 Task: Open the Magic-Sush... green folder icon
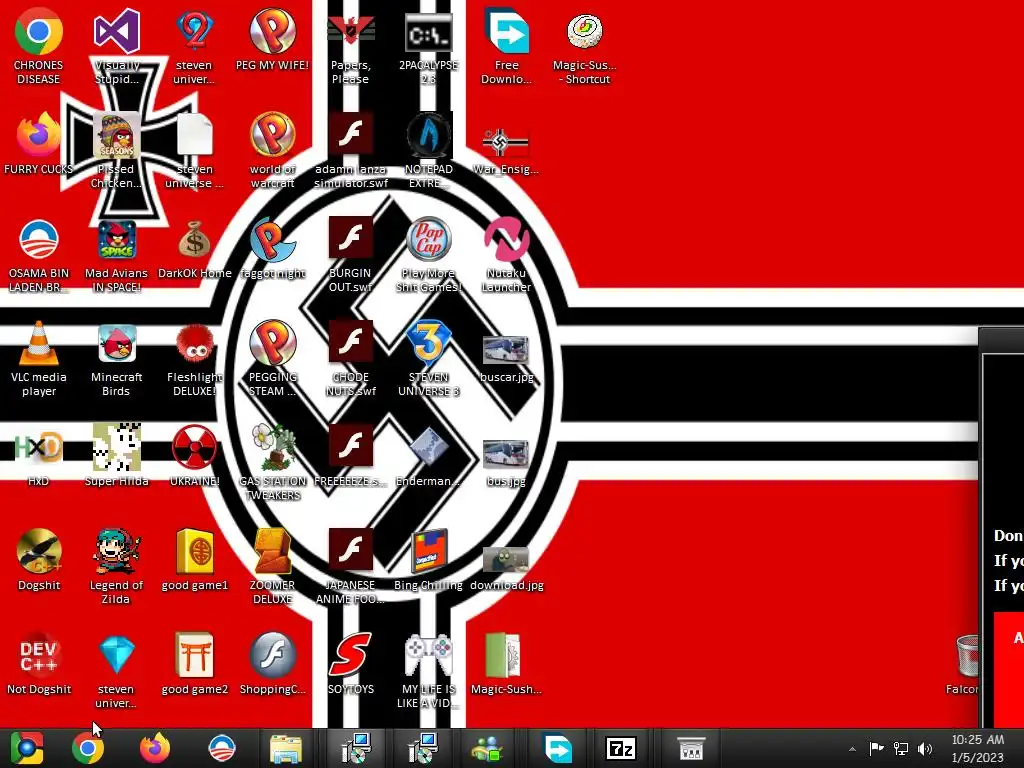[506, 663]
